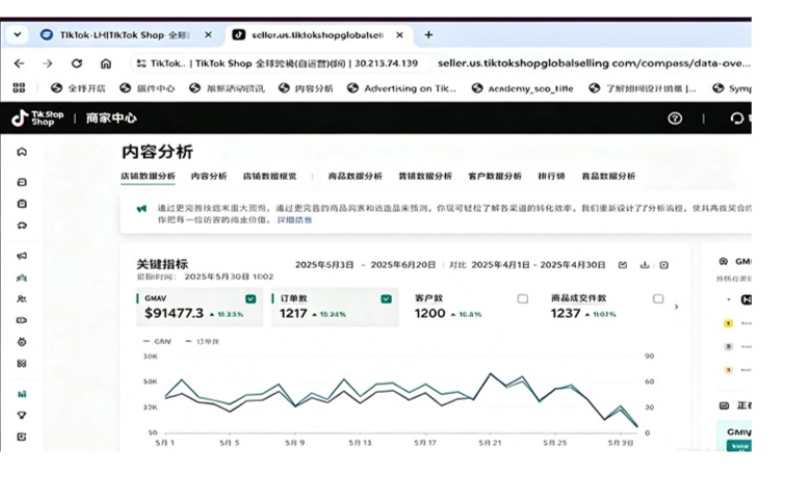Click the square icon right of download icon
The height and width of the screenshot is (500, 800).
664,265
